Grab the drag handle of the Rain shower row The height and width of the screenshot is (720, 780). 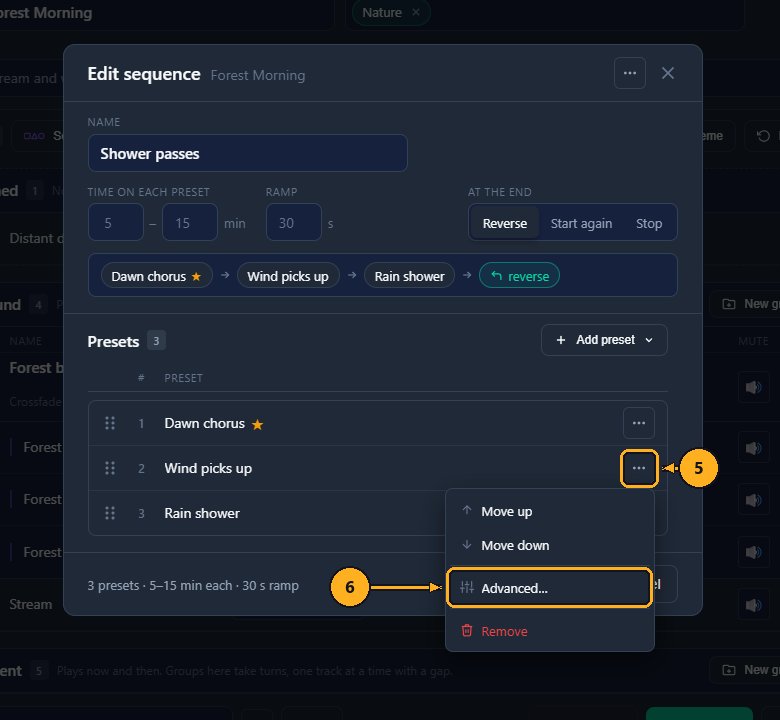(x=110, y=513)
